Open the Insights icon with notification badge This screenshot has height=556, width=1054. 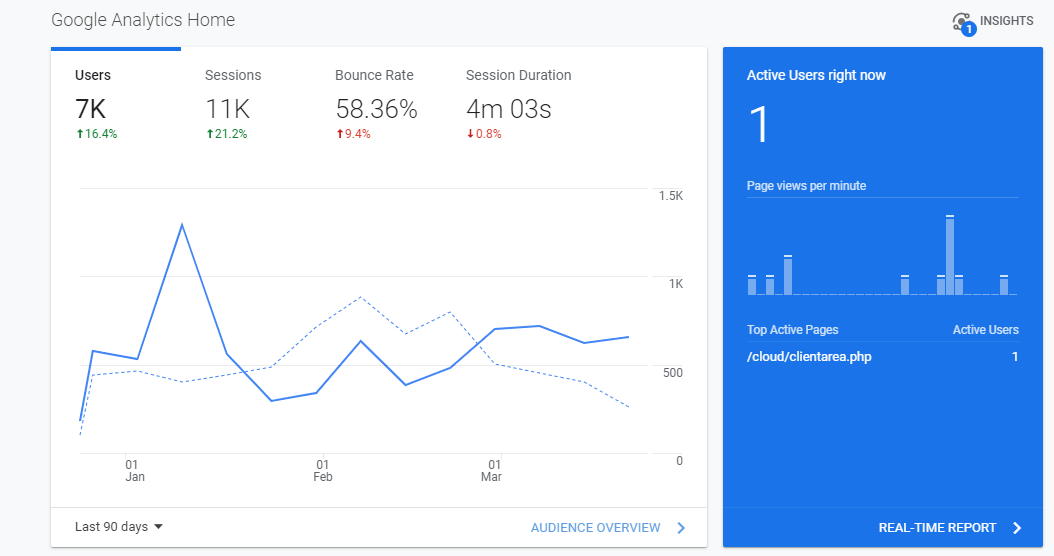pyautogui.click(x=964, y=24)
